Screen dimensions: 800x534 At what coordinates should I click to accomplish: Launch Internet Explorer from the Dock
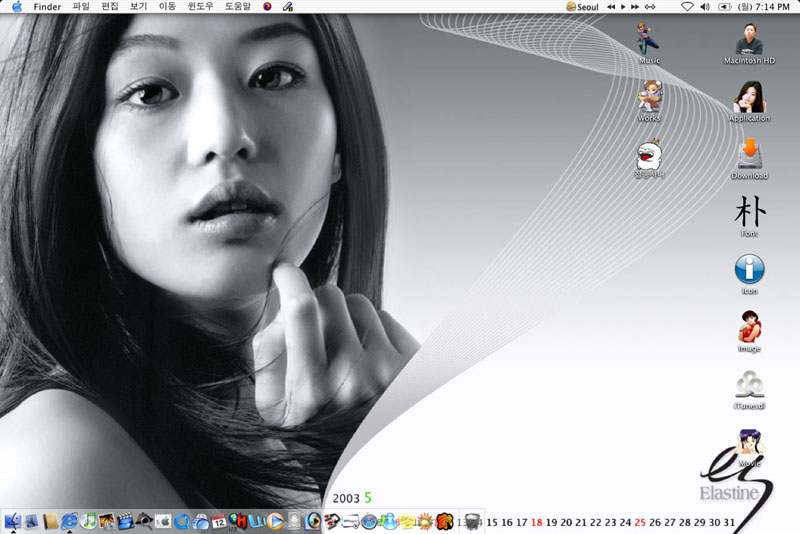[x=69, y=521]
